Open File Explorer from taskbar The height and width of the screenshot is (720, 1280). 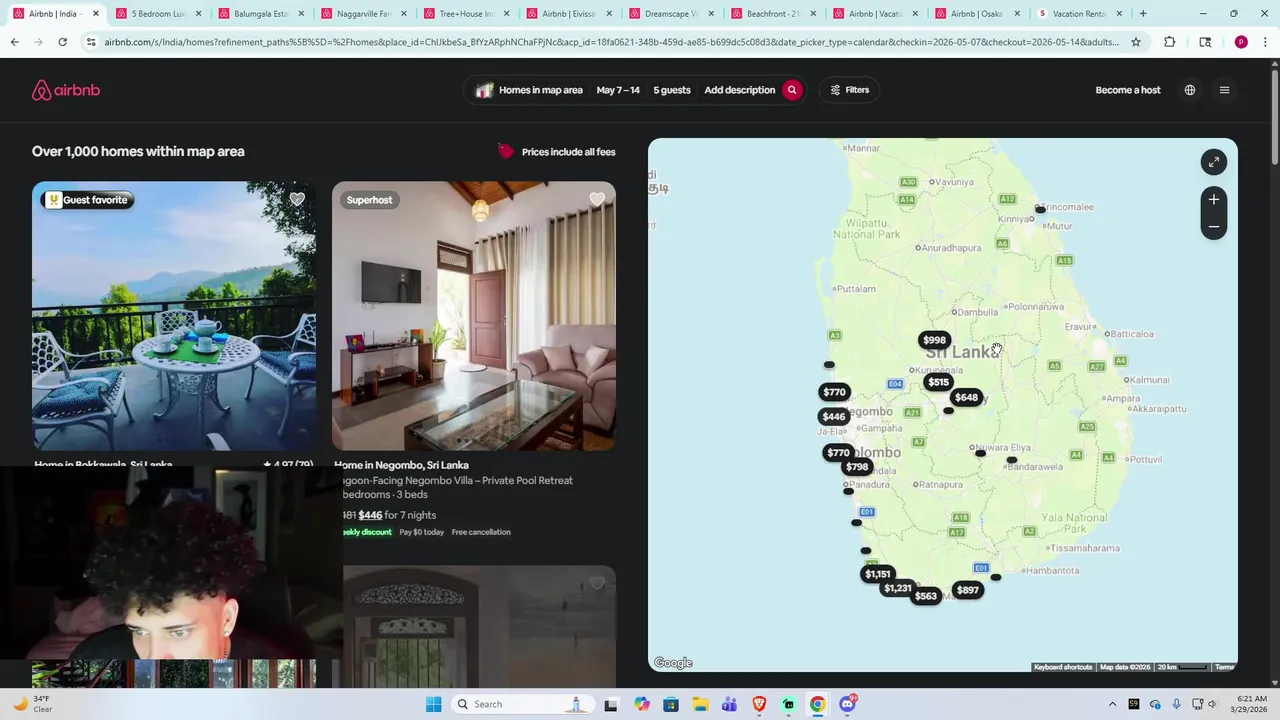[x=700, y=704]
